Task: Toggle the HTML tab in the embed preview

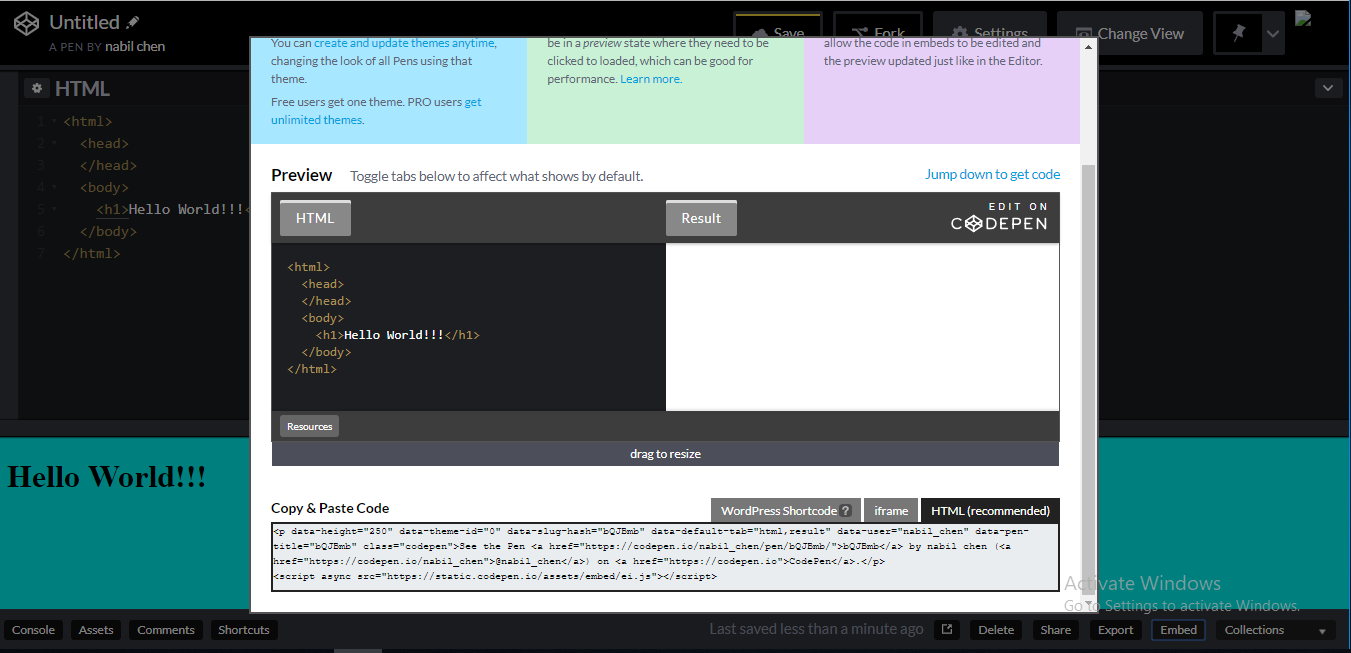Action: 314,217
